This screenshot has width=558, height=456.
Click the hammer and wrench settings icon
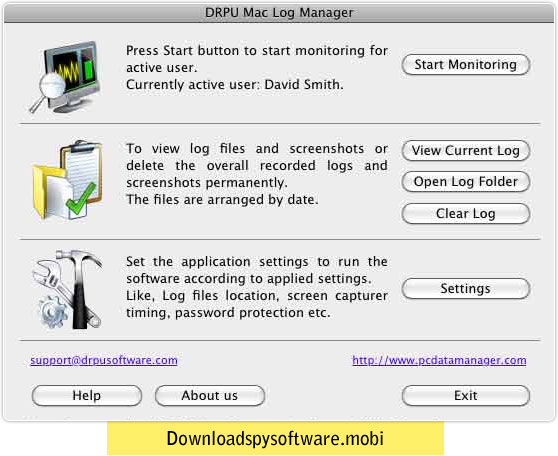click(x=68, y=289)
